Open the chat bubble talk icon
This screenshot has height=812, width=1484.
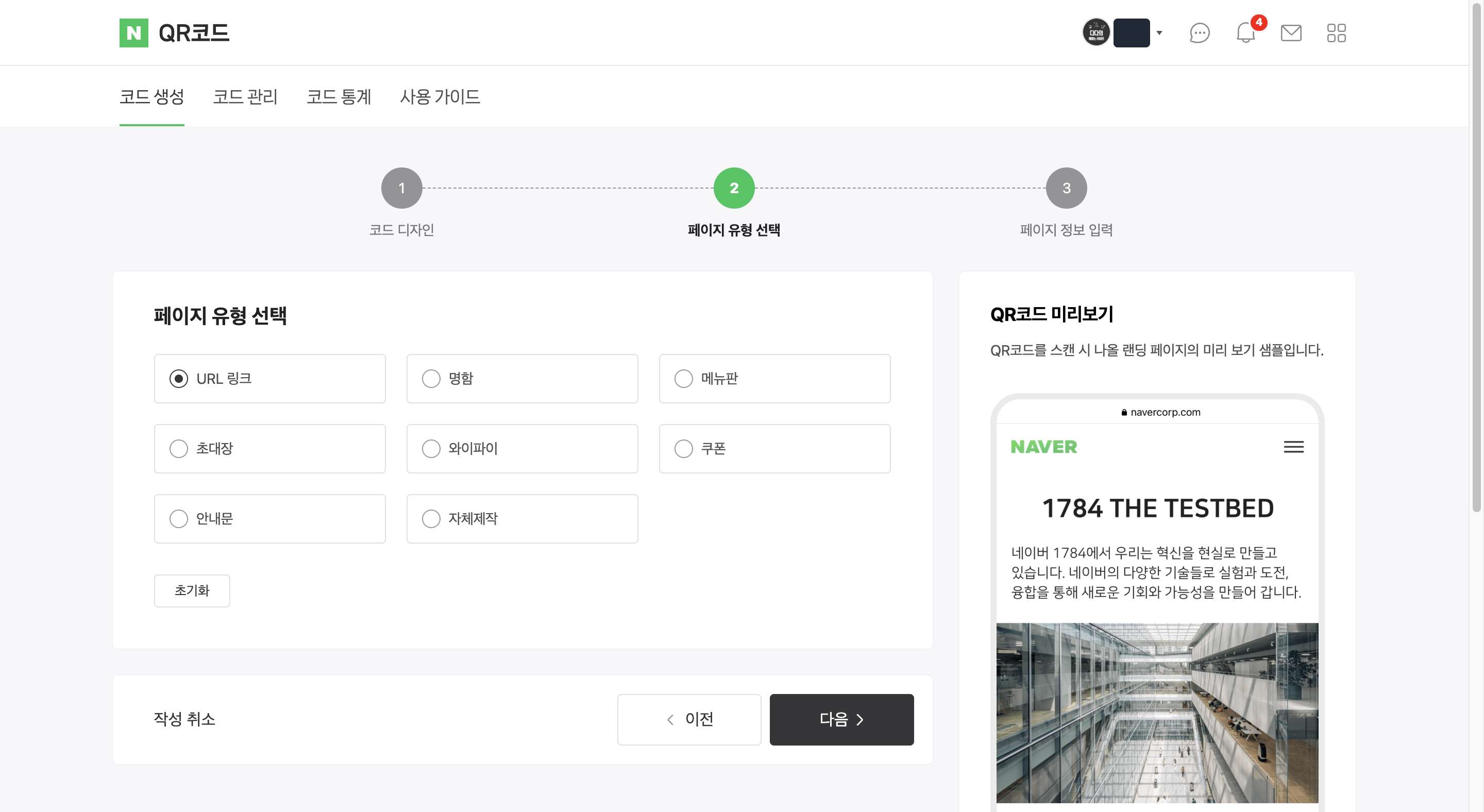(1200, 33)
